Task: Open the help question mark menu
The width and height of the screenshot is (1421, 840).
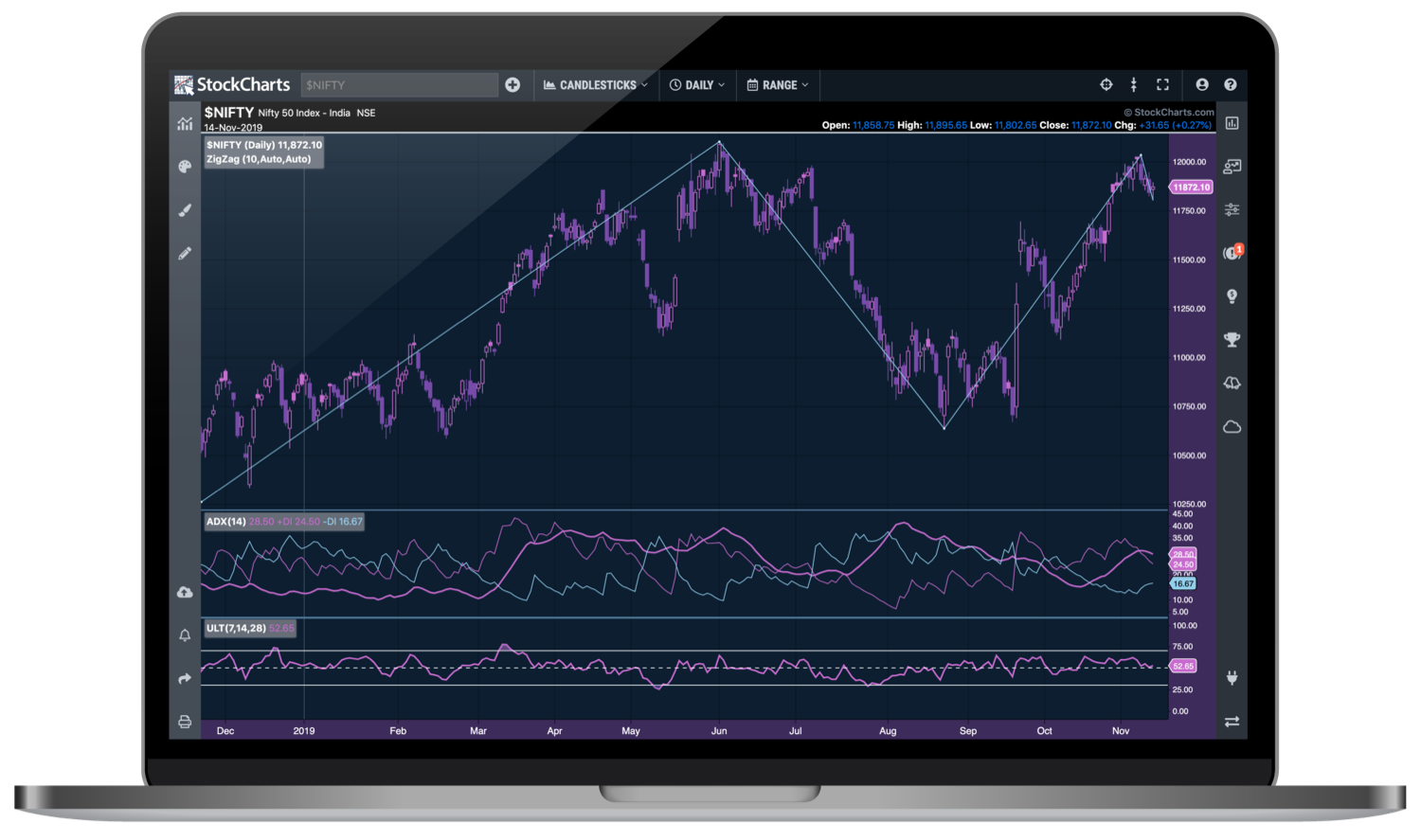Action: pos(1231,84)
